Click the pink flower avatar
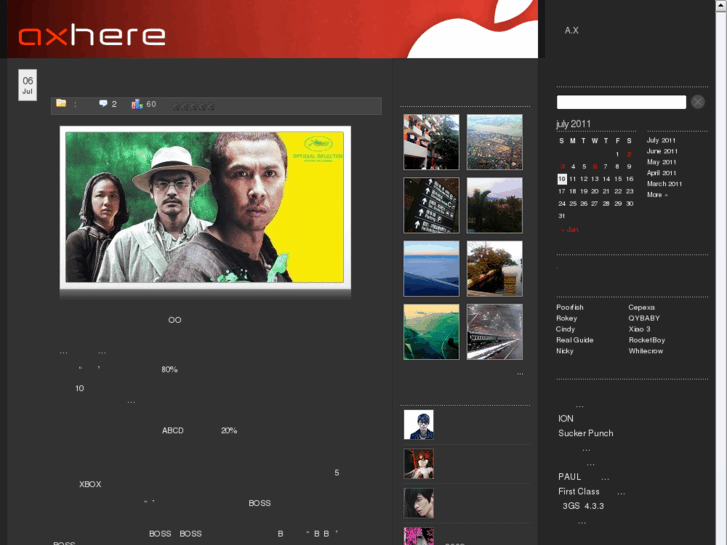 (419, 536)
